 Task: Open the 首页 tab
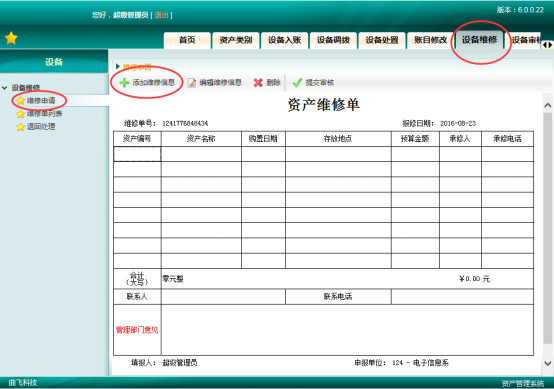pyautogui.click(x=187, y=40)
